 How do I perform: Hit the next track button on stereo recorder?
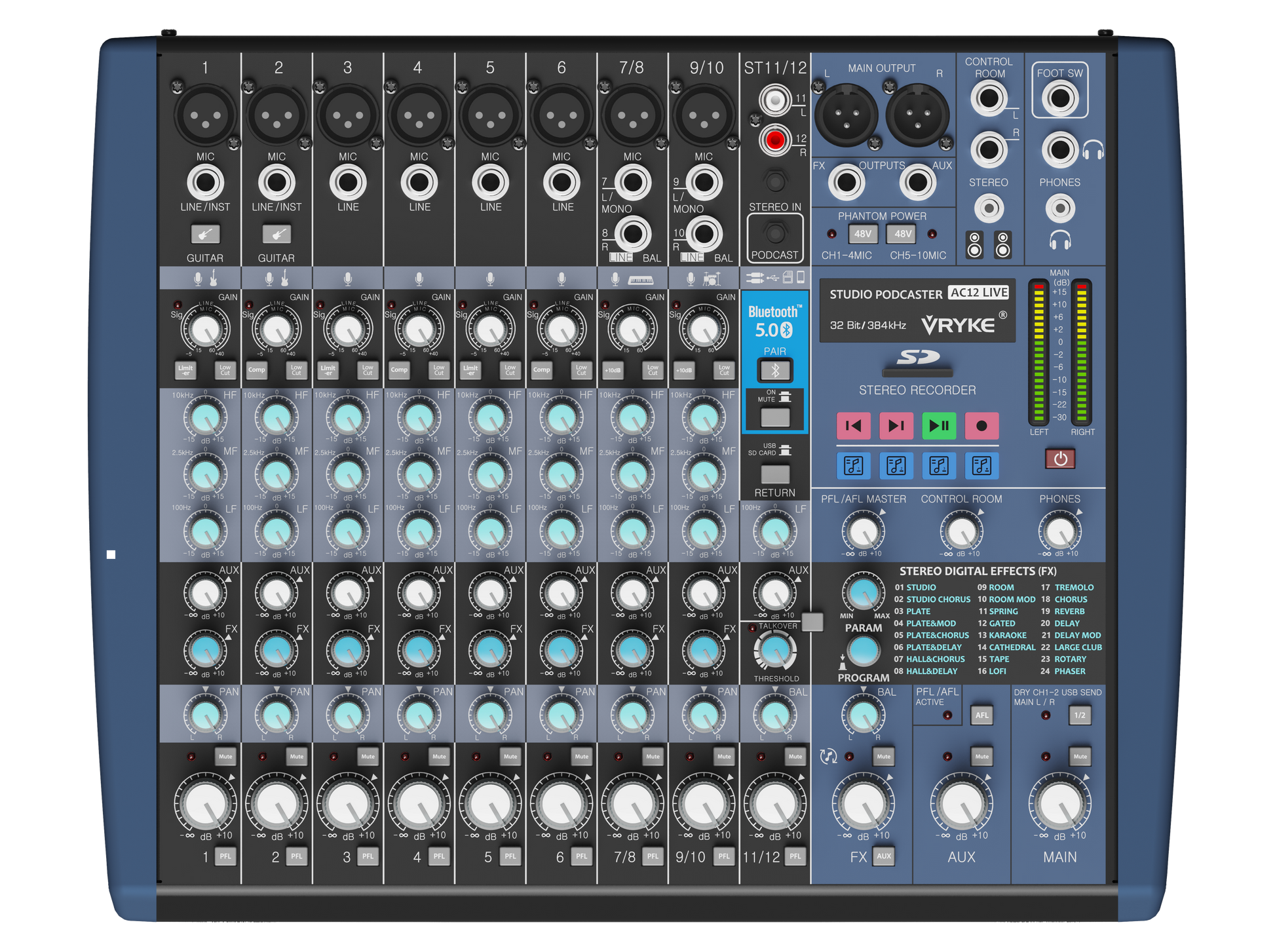(896, 426)
